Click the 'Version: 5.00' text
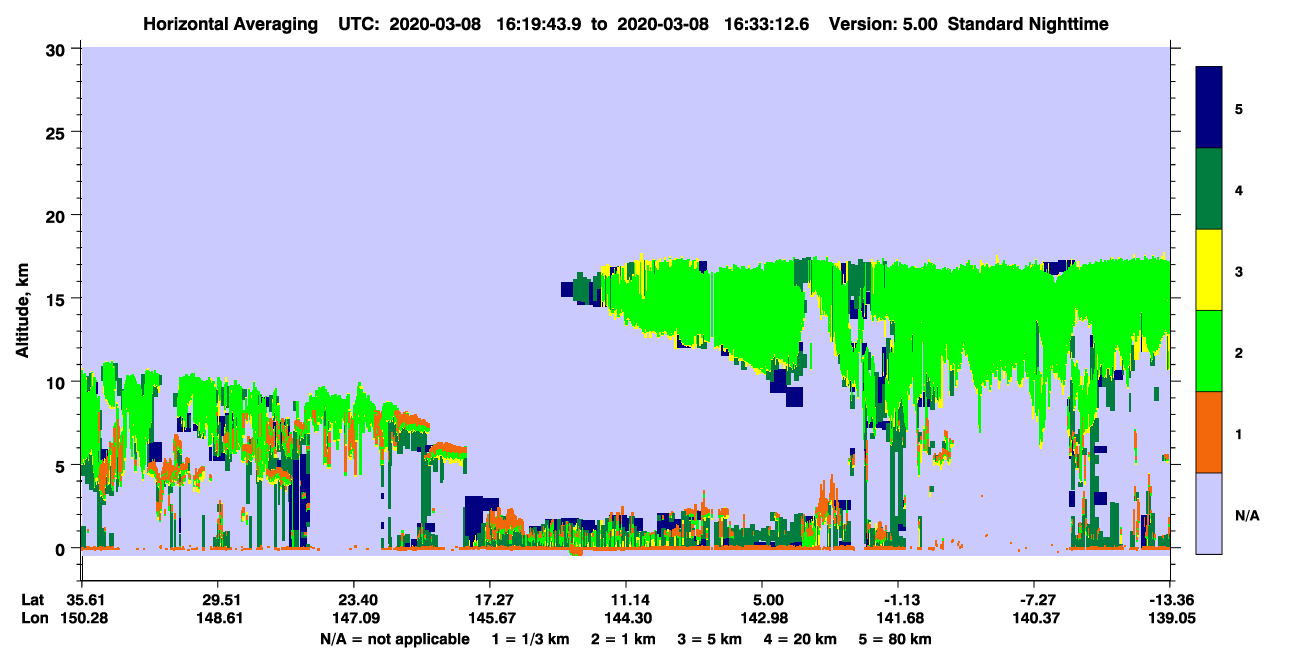 [883, 23]
